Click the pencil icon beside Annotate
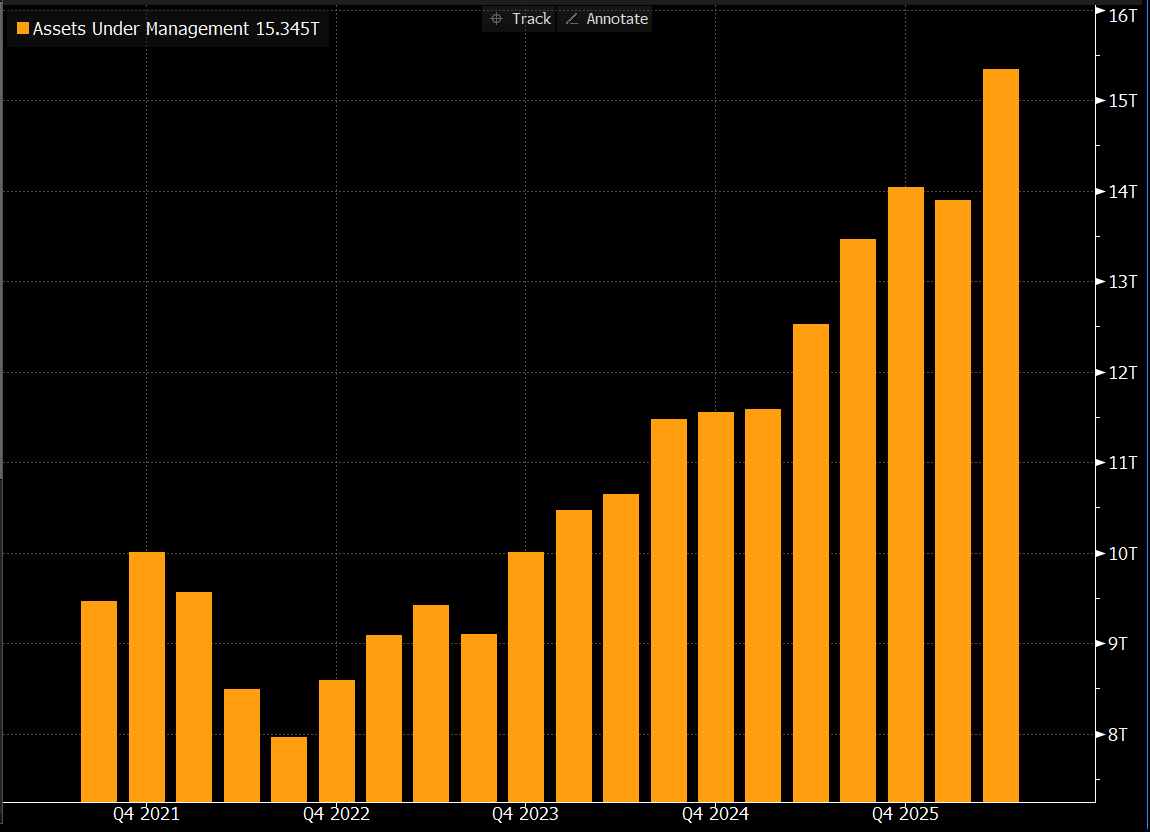1150x832 pixels. 572,19
